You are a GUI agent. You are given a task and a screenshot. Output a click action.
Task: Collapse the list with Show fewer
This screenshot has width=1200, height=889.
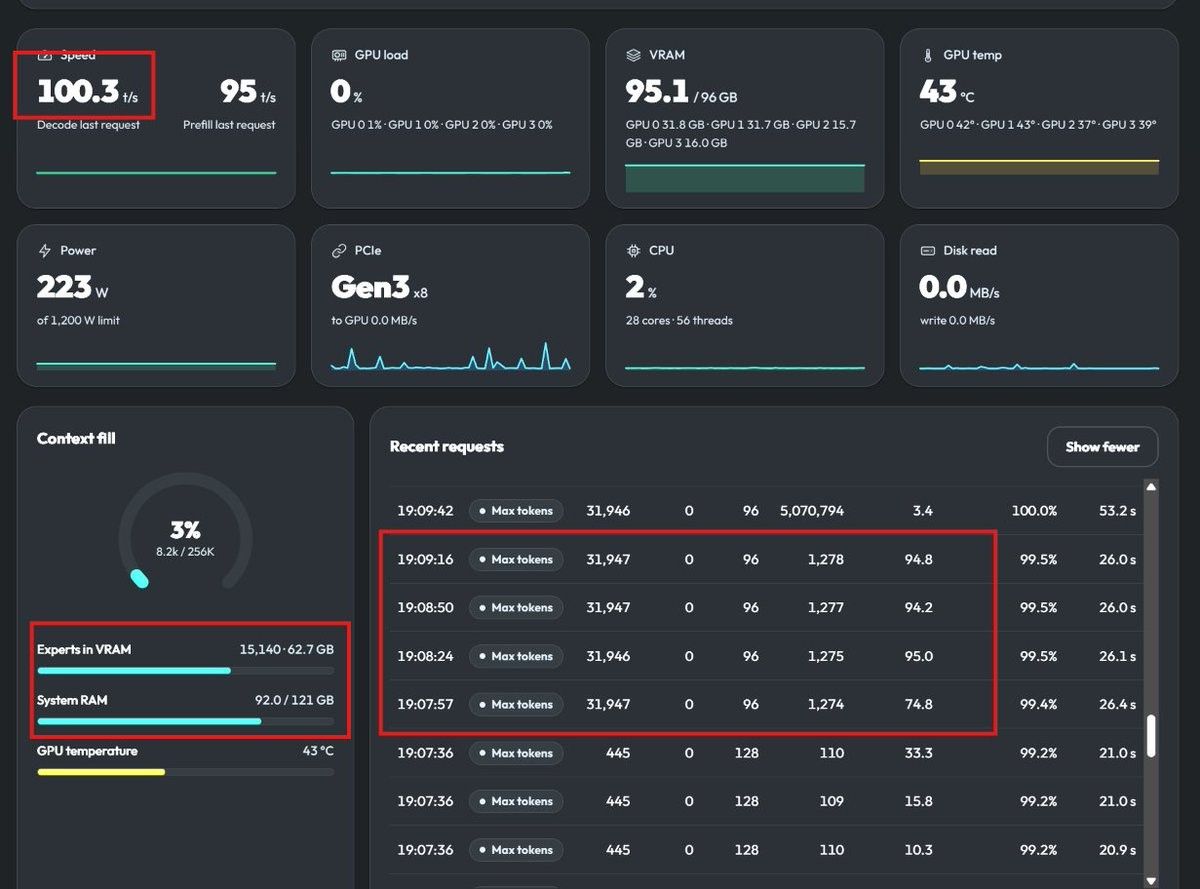[x=1102, y=447]
